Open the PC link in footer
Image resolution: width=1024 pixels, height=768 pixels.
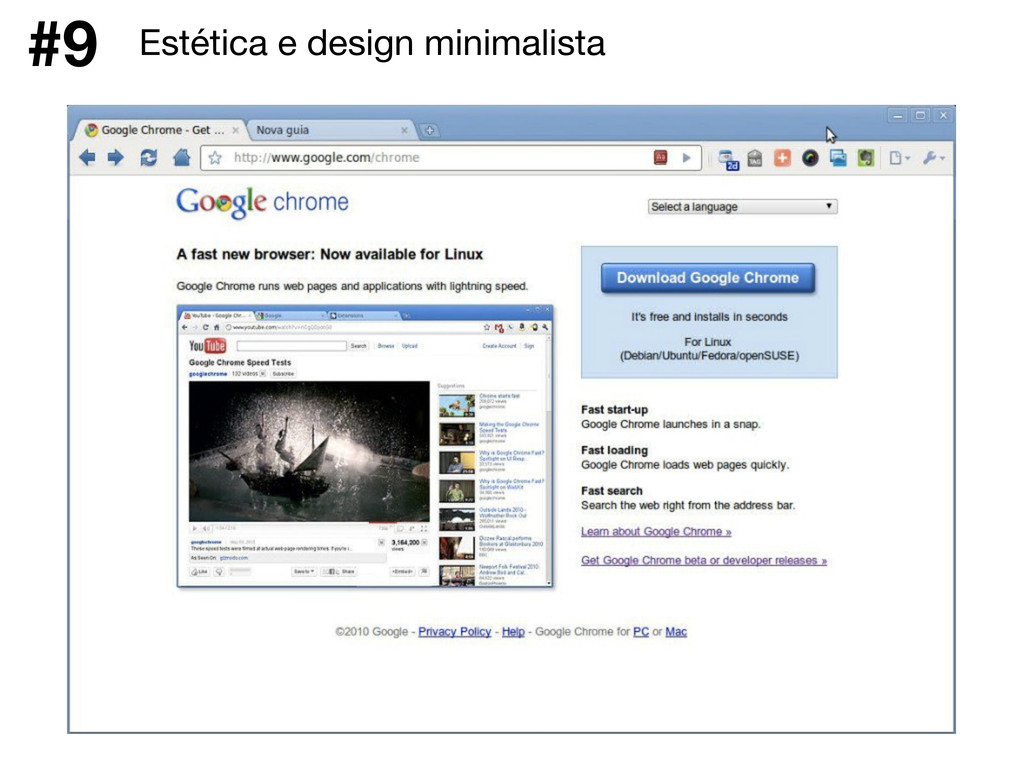click(x=641, y=632)
